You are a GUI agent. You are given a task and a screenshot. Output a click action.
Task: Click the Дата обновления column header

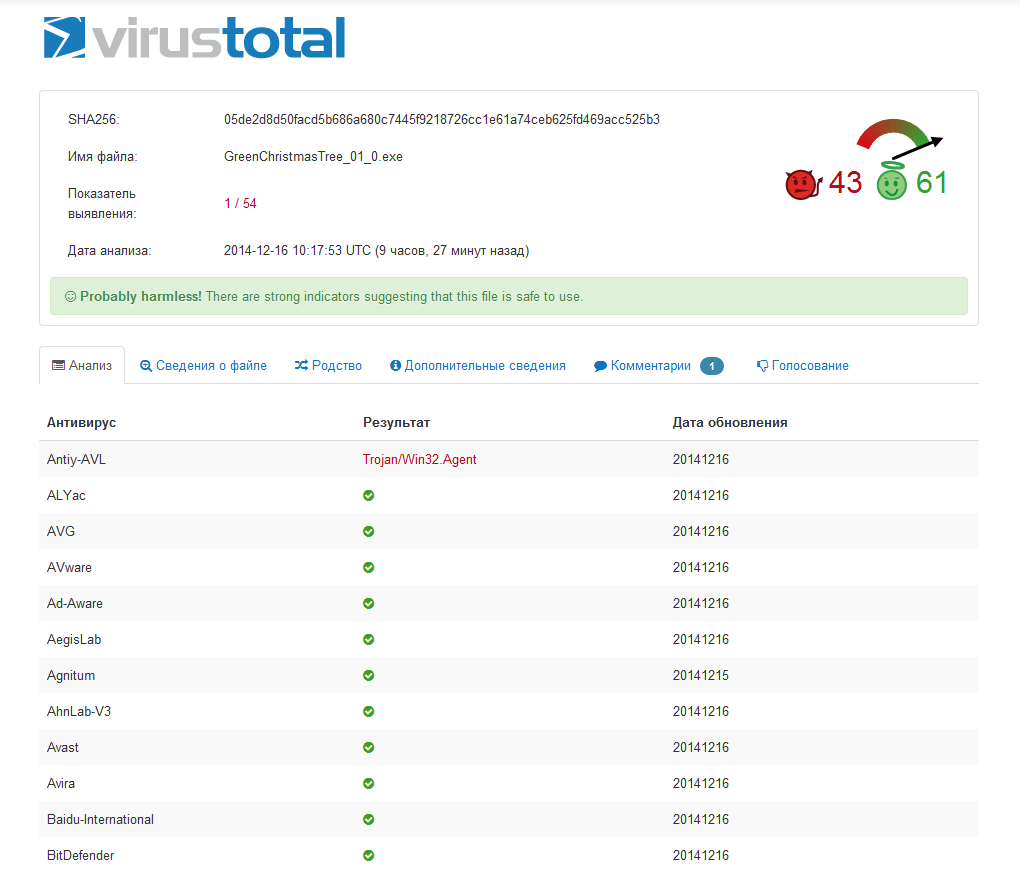[730, 423]
